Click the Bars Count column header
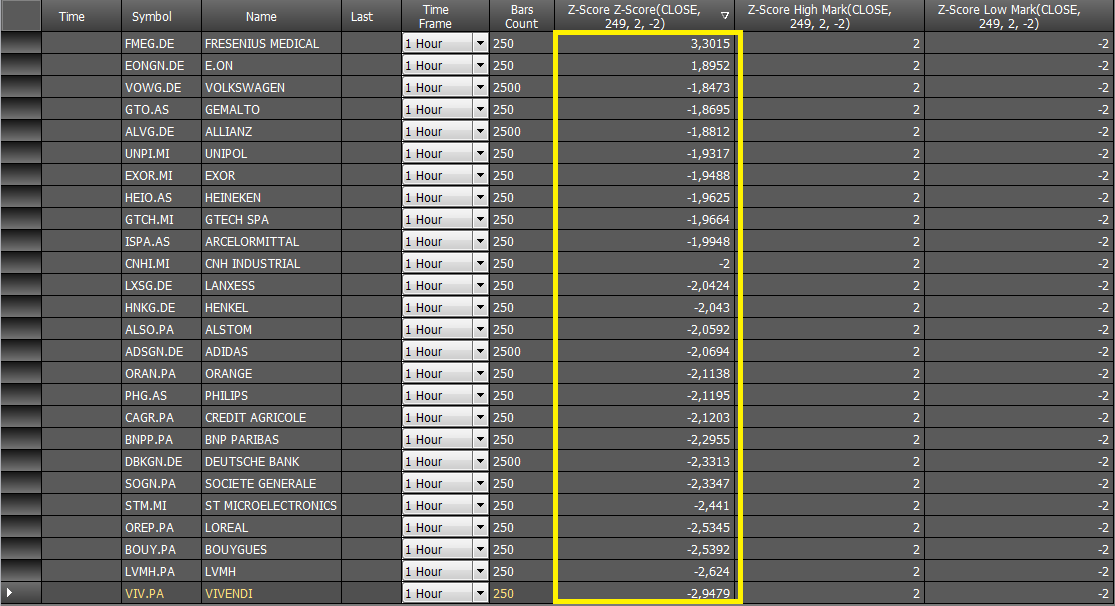Screen dimensions: 1115x606 point(522,16)
